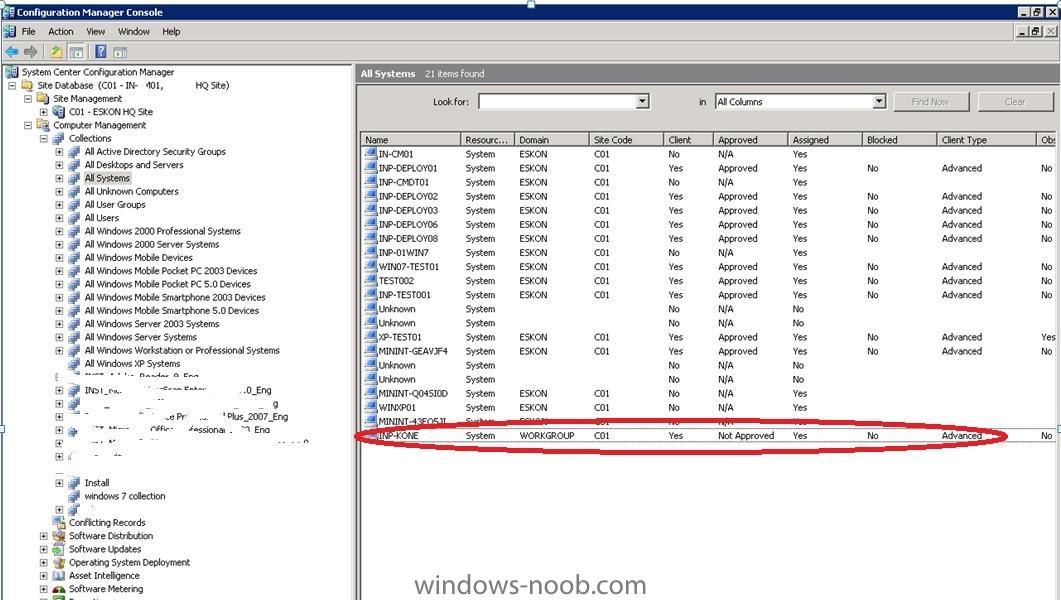Open the Help question mark icon
This screenshot has height=600, width=1061.
(101, 51)
